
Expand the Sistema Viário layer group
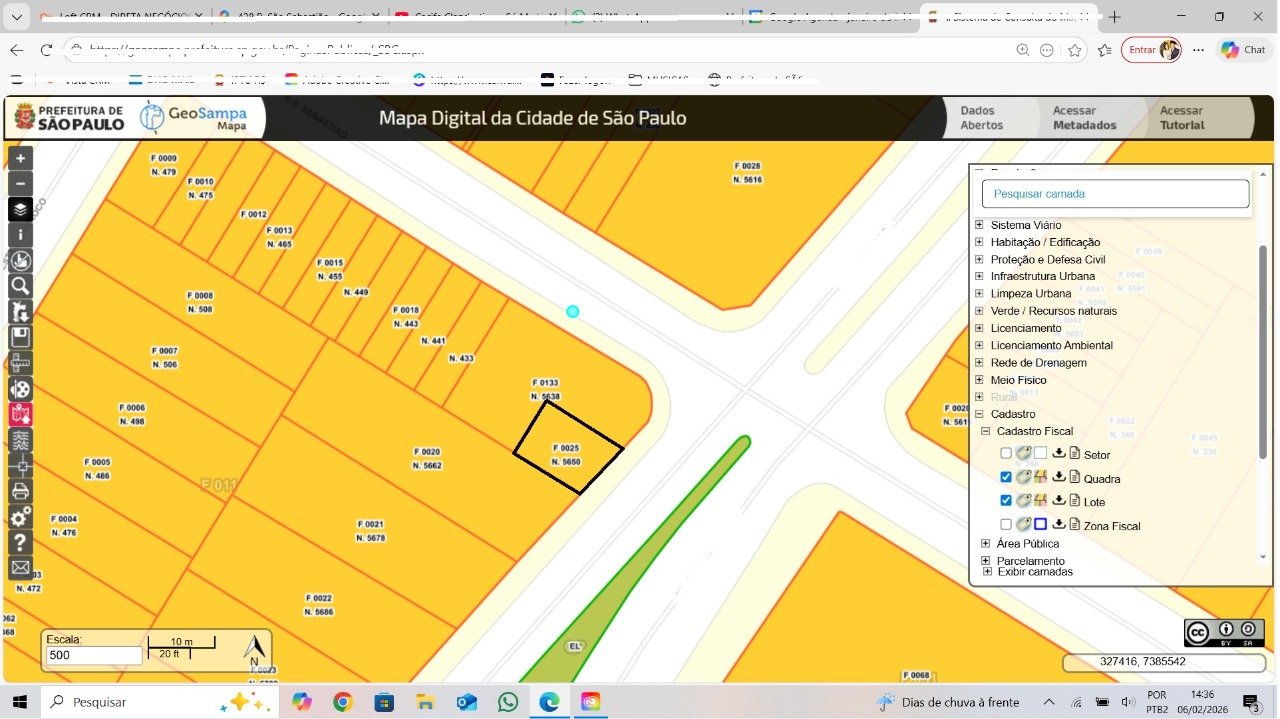coord(979,225)
